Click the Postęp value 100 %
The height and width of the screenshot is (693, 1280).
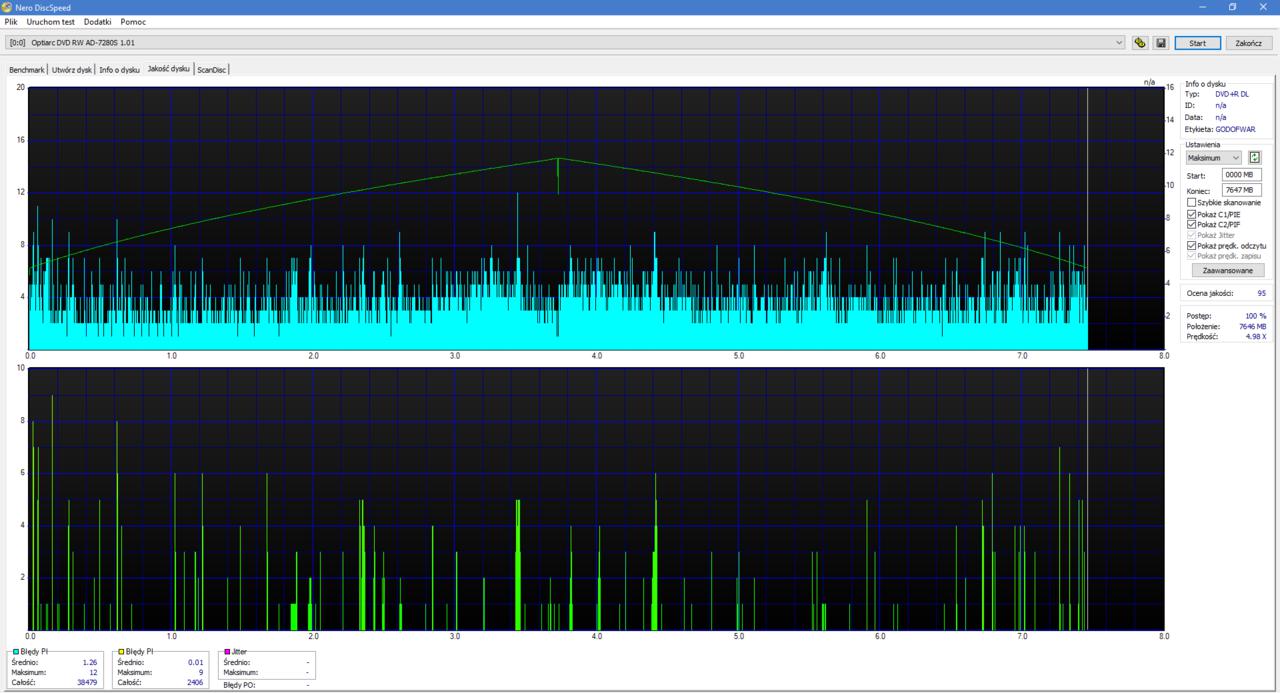point(1256,316)
